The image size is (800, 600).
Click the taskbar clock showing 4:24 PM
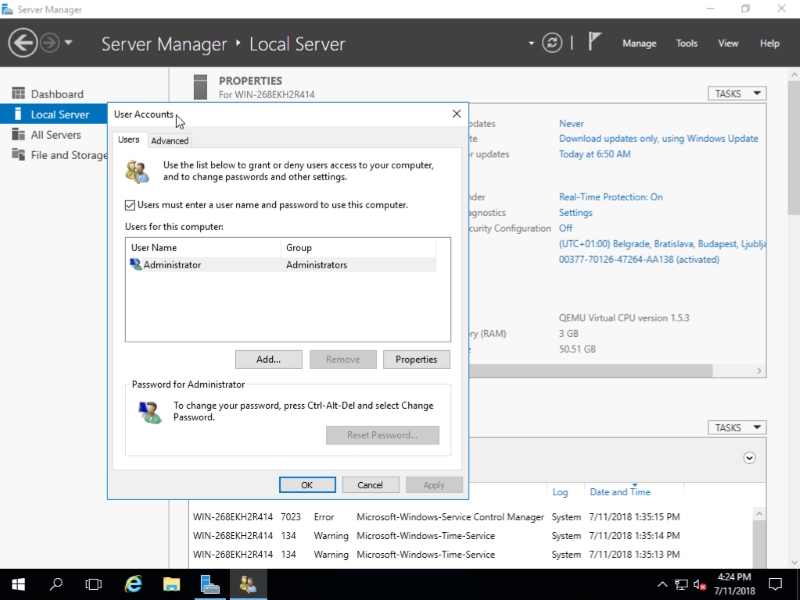[734, 584]
